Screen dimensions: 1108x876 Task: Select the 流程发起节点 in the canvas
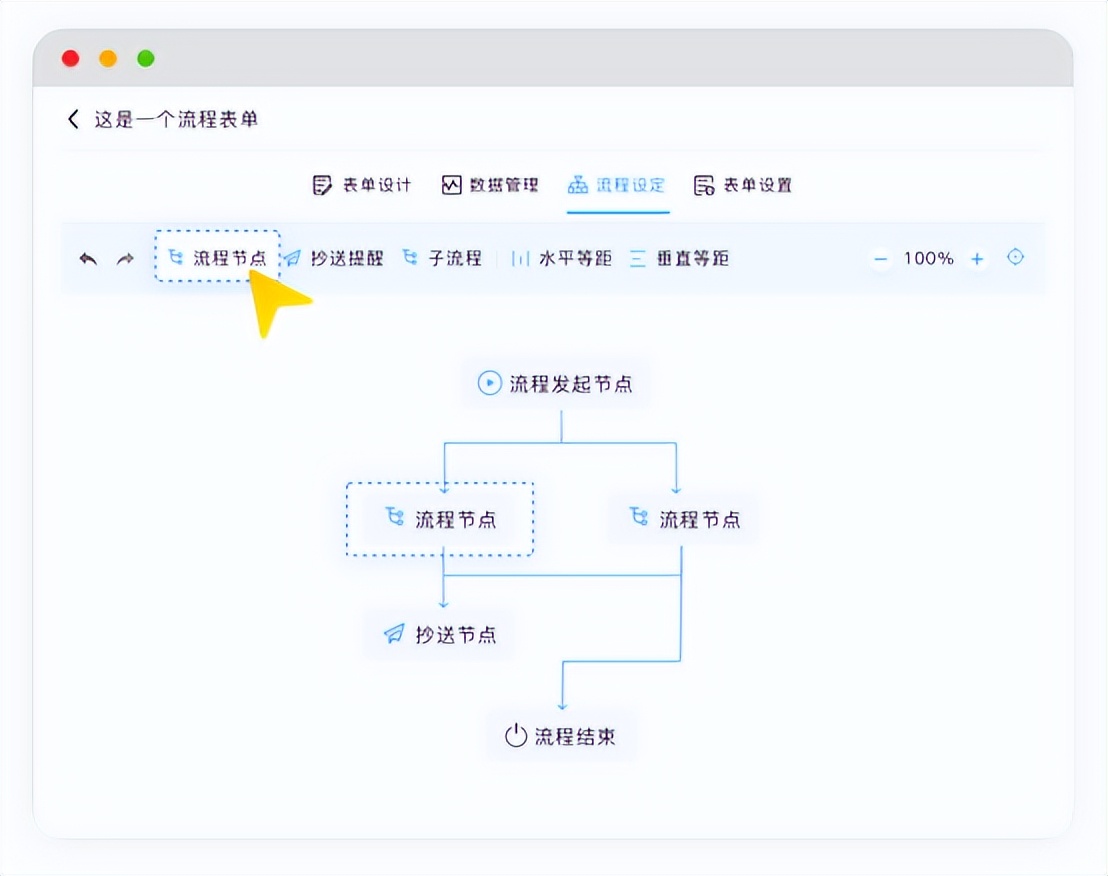click(556, 383)
